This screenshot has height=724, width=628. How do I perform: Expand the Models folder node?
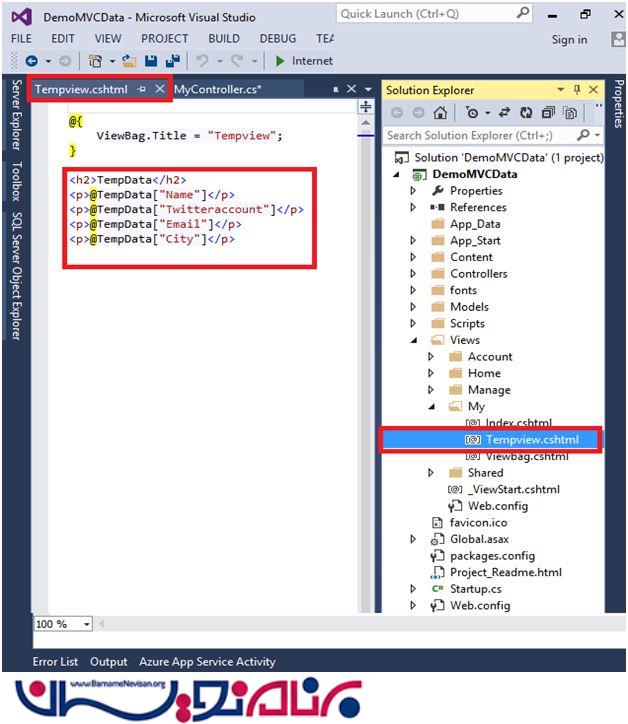(x=414, y=307)
